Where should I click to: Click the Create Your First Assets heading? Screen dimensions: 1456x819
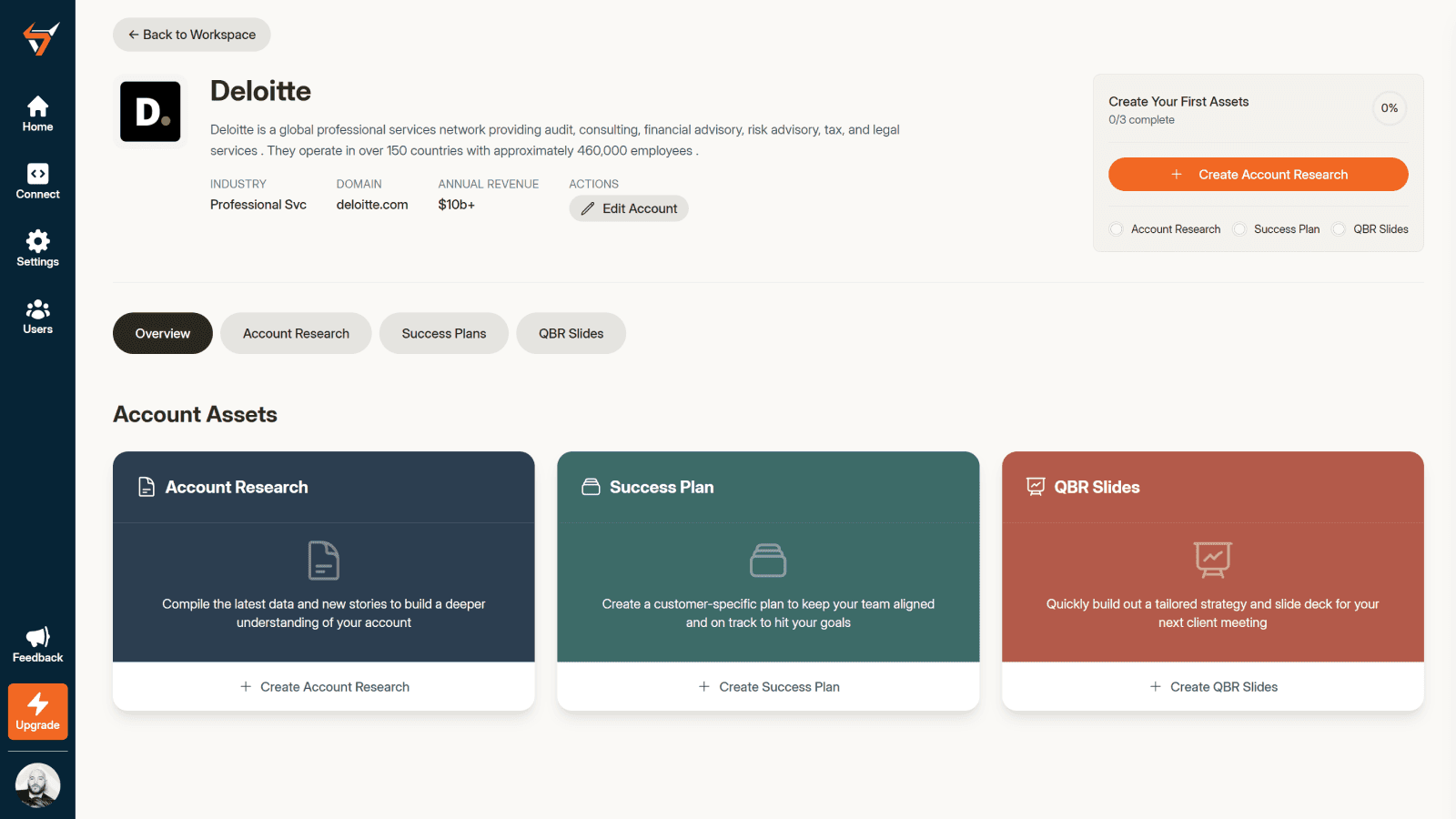pos(1178,102)
